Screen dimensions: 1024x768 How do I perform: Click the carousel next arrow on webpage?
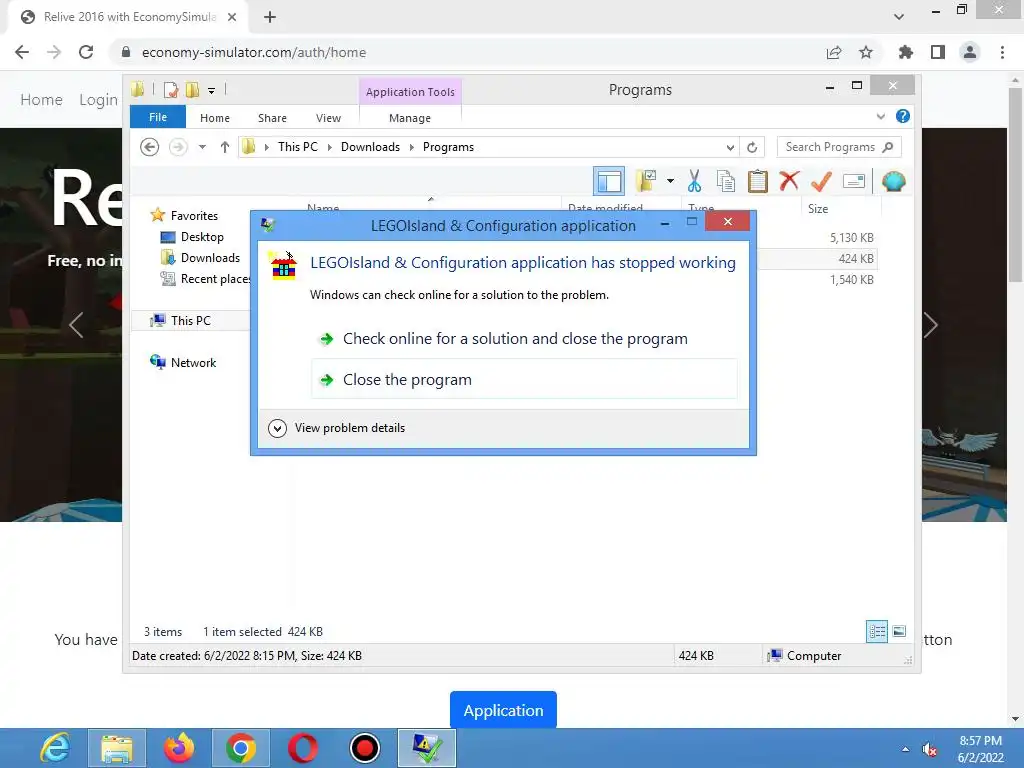click(x=931, y=325)
